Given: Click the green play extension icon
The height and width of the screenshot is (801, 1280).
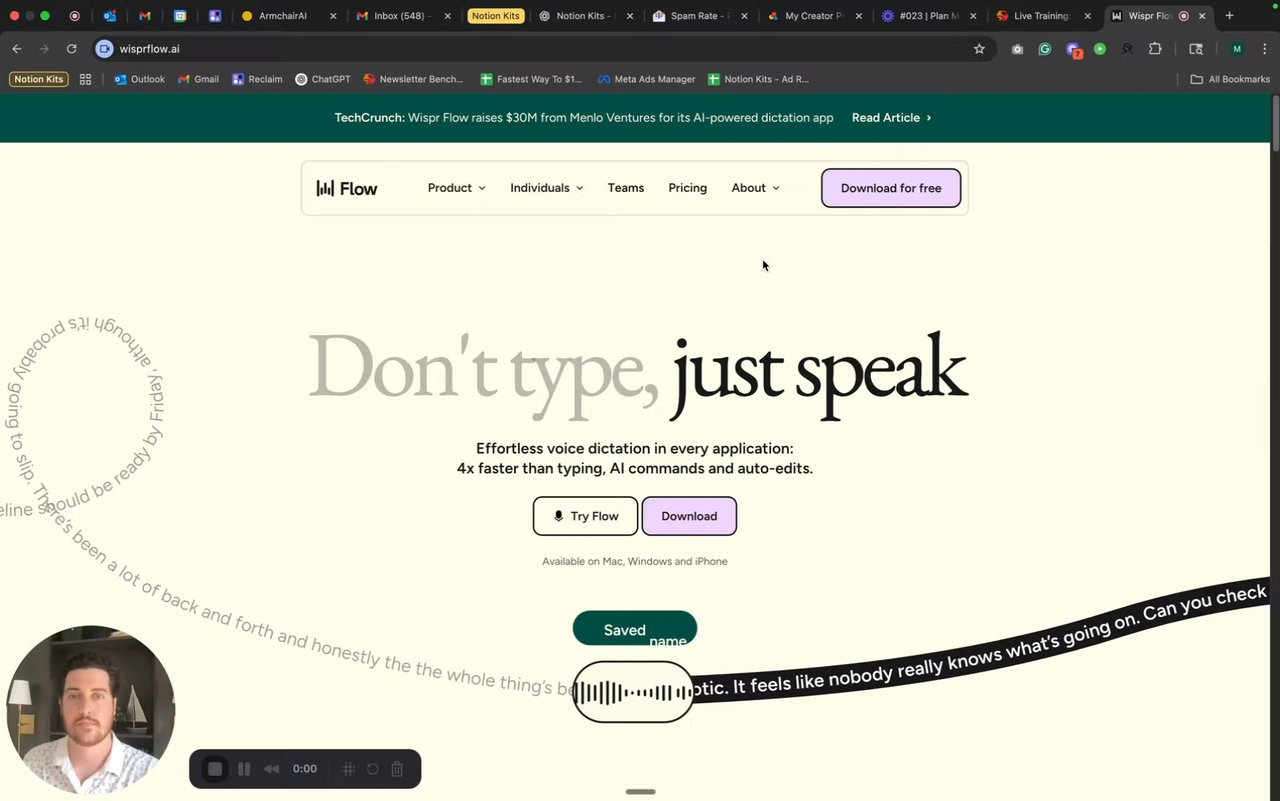Looking at the screenshot, I should (1100, 49).
